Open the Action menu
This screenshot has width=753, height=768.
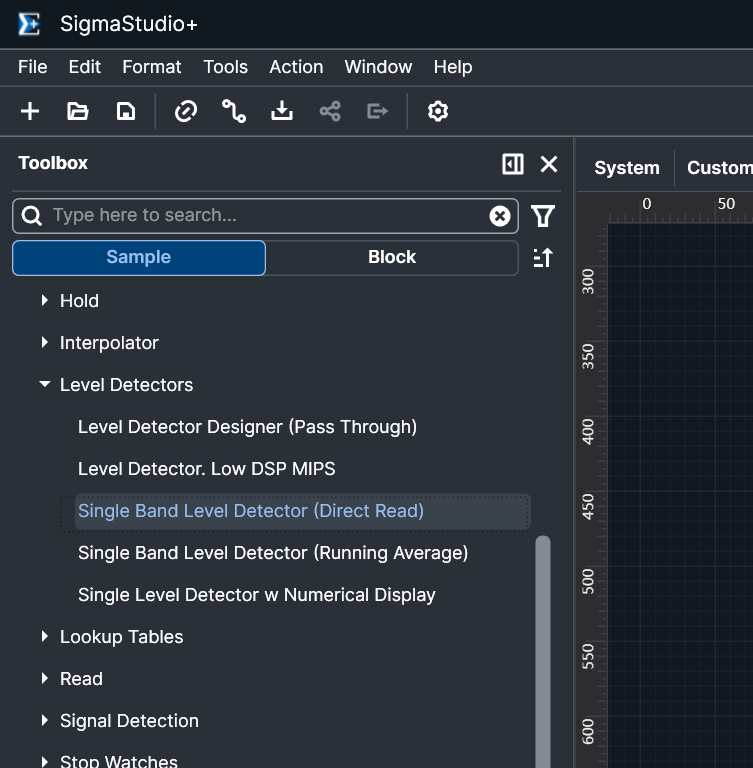coord(296,67)
